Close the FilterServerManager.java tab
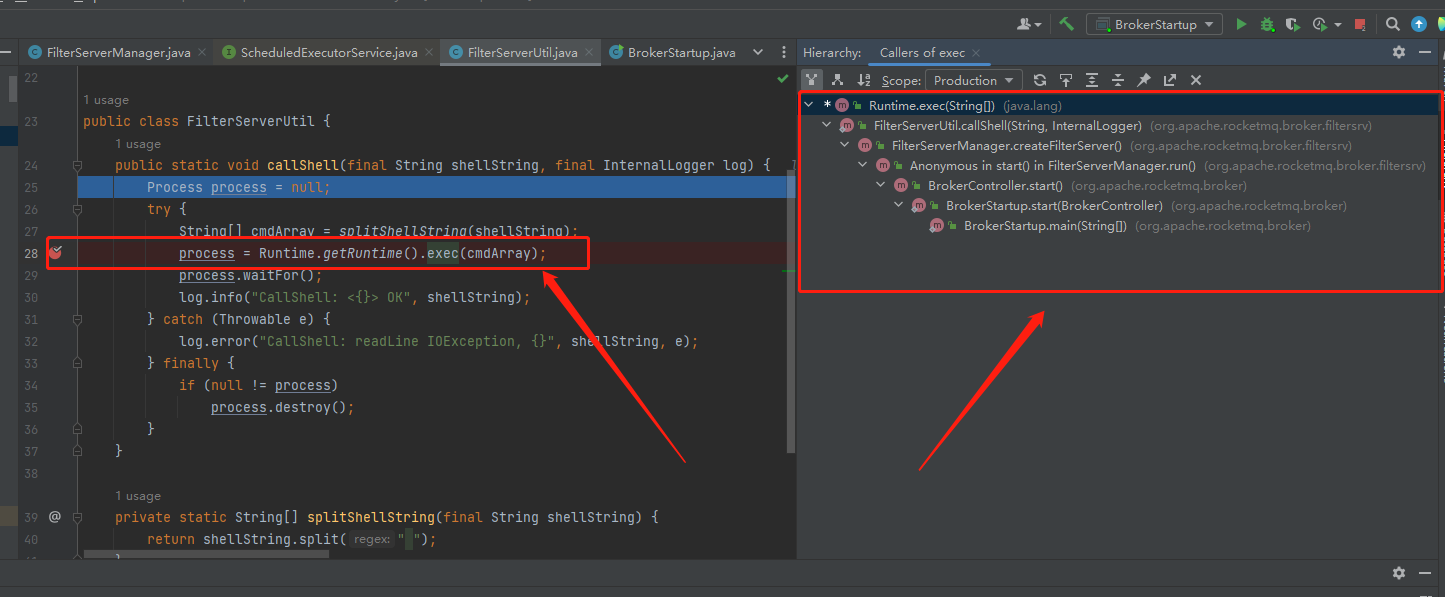Viewport: 1445px width, 597px height. (202, 52)
